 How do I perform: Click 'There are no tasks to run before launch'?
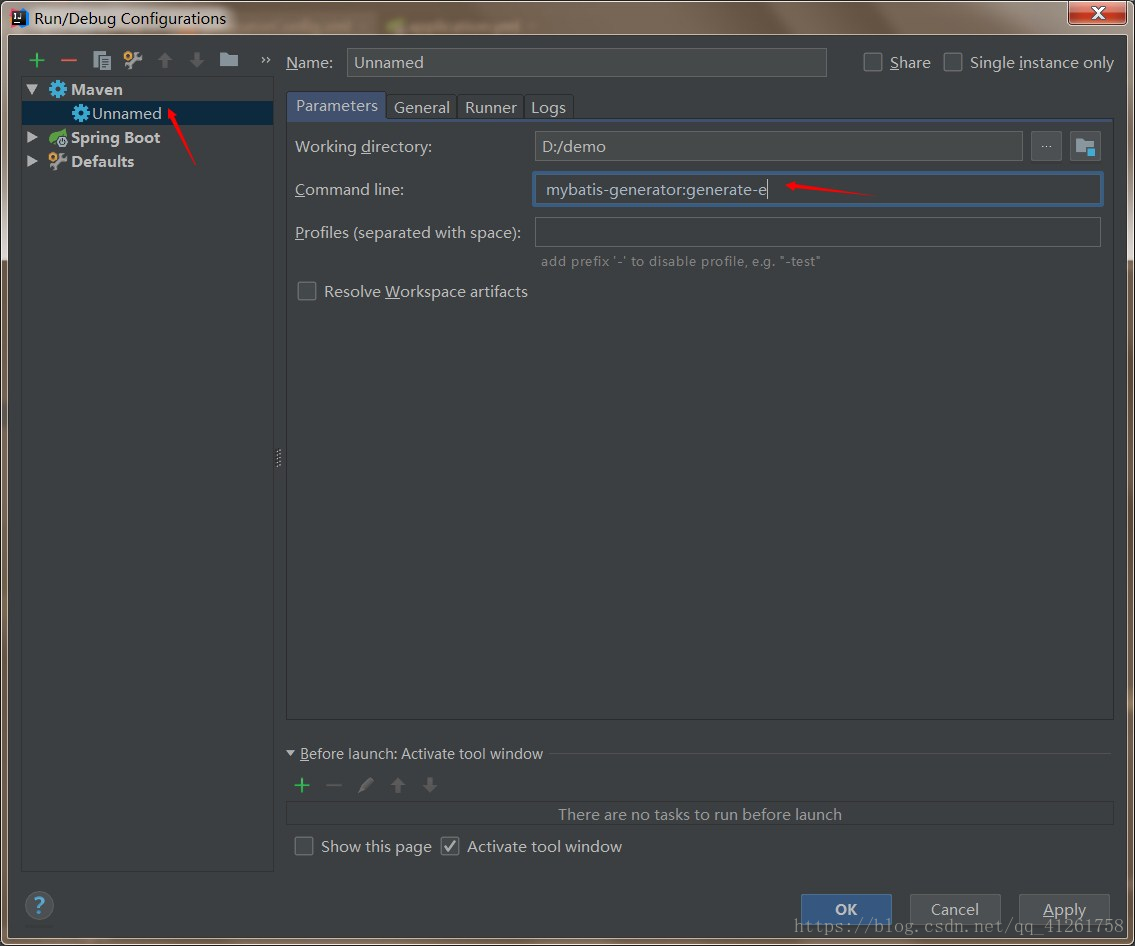click(699, 814)
